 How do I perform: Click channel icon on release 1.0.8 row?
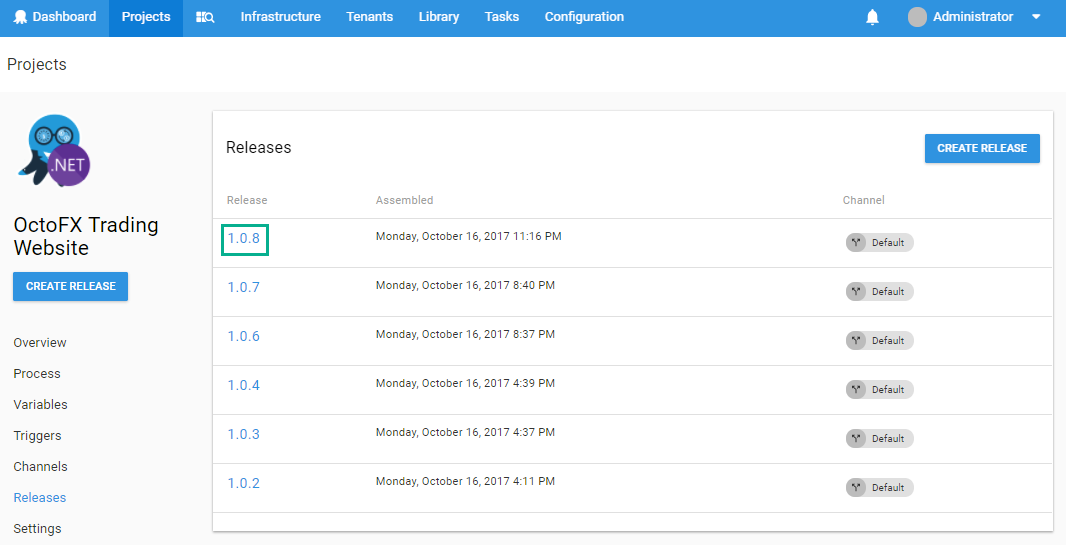[x=856, y=242]
